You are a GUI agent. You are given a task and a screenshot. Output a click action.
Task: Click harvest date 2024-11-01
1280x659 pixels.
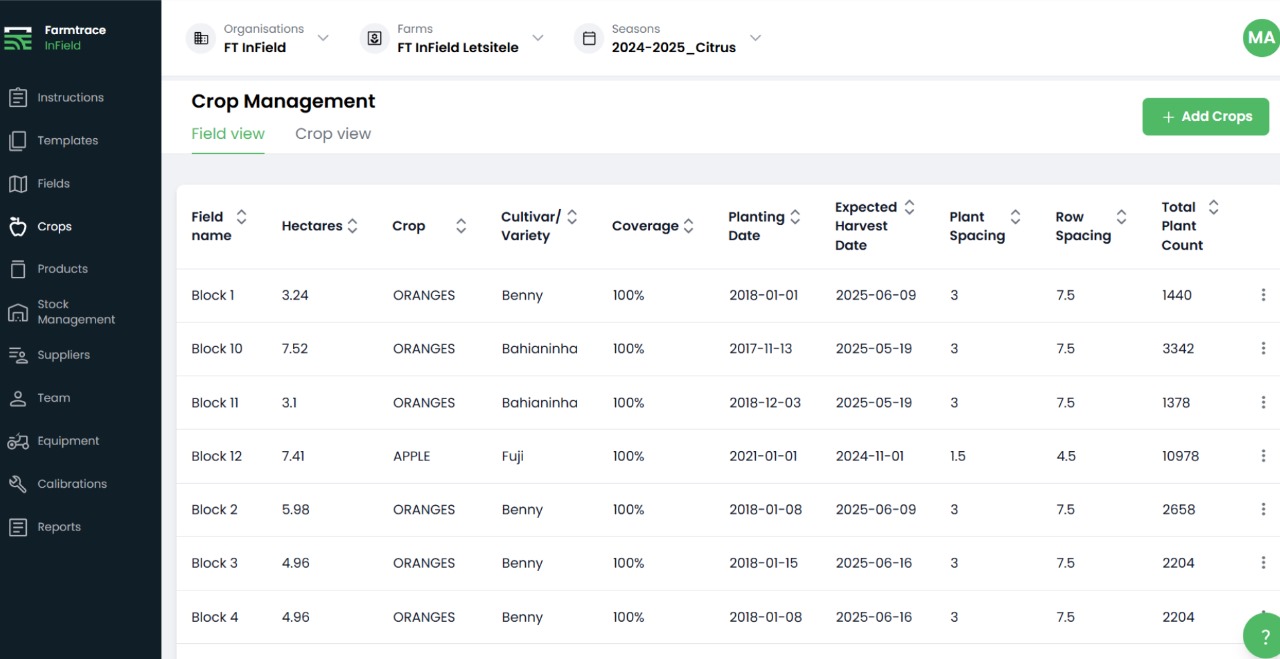coord(870,456)
